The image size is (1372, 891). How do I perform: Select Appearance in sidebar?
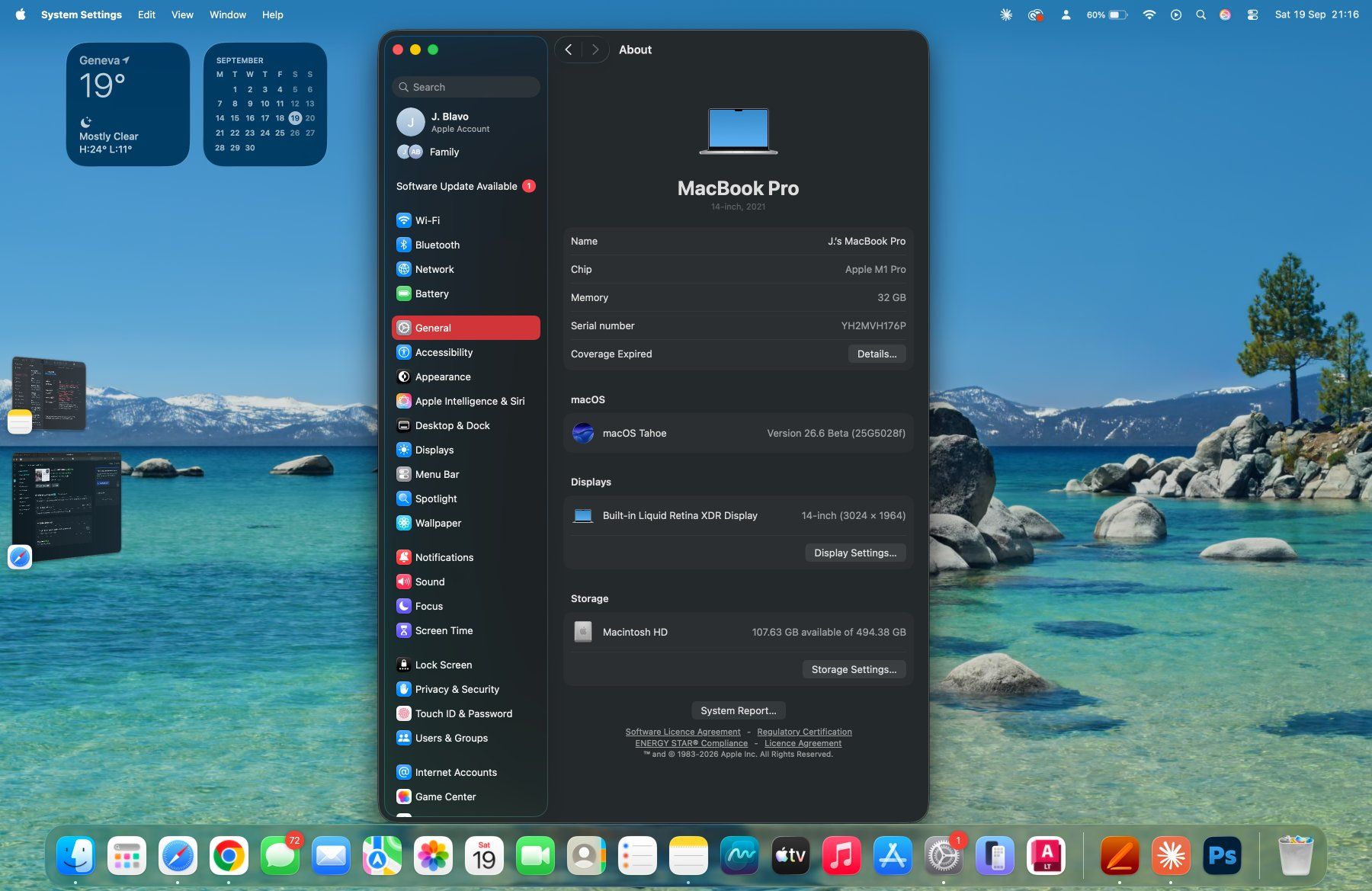466,377
